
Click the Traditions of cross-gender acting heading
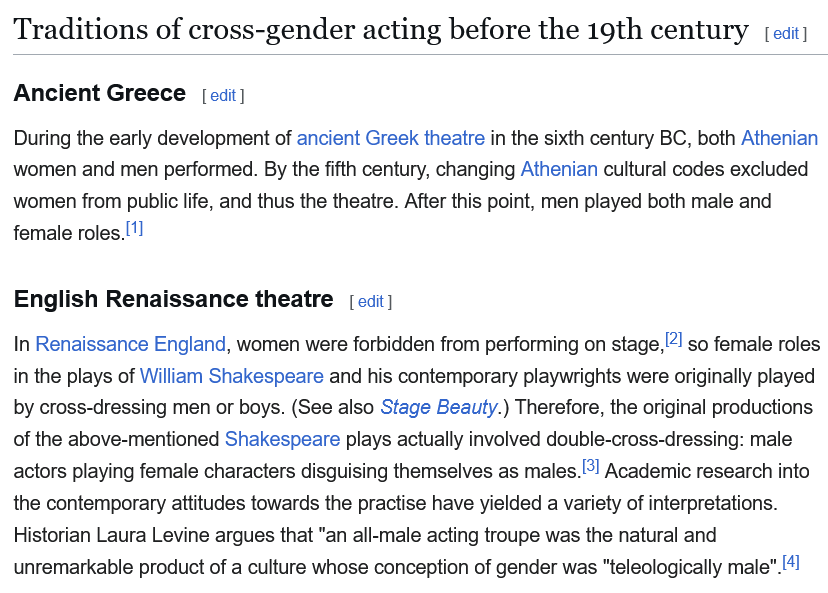381,30
